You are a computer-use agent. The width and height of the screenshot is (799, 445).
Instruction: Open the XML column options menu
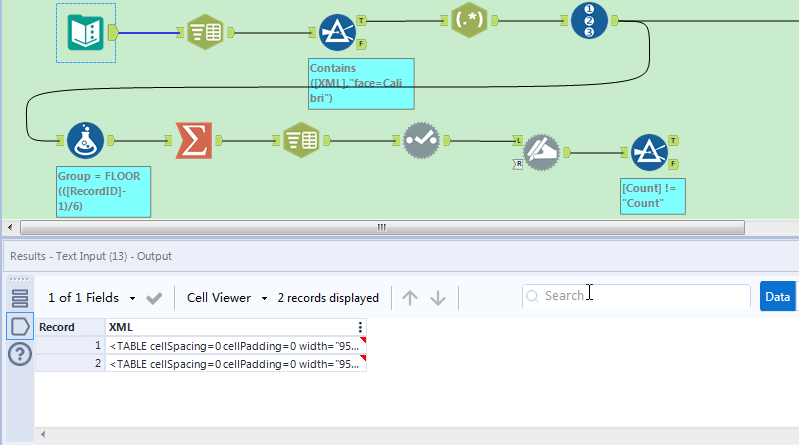tap(360, 327)
